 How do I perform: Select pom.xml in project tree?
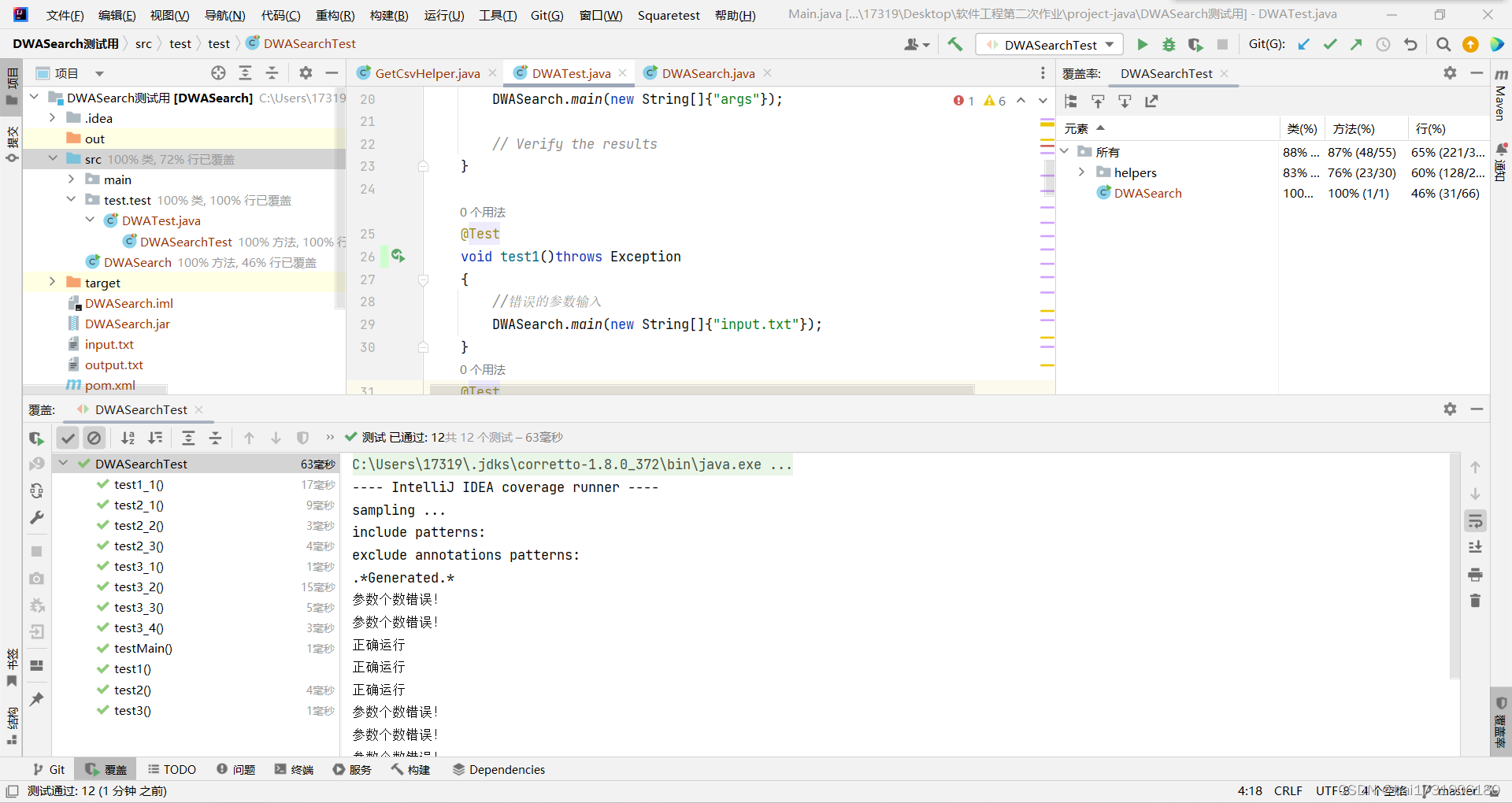(x=109, y=385)
